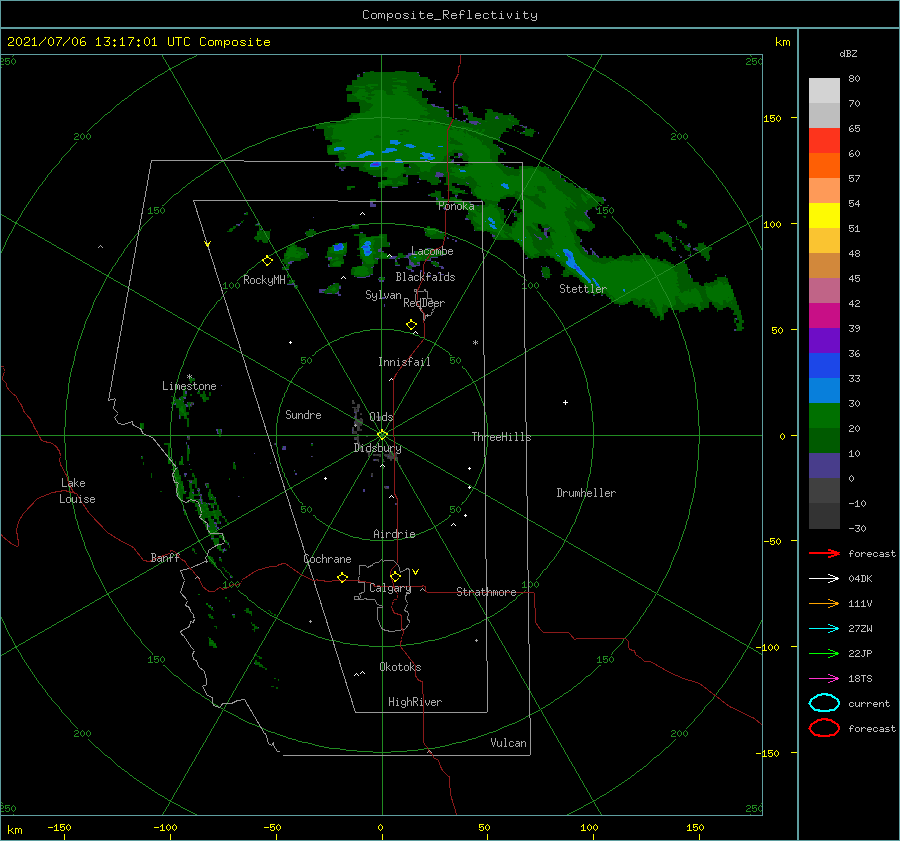Viewport: 900px width, 841px height.
Task: Click the Stettler city label
Action: point(583,289)
